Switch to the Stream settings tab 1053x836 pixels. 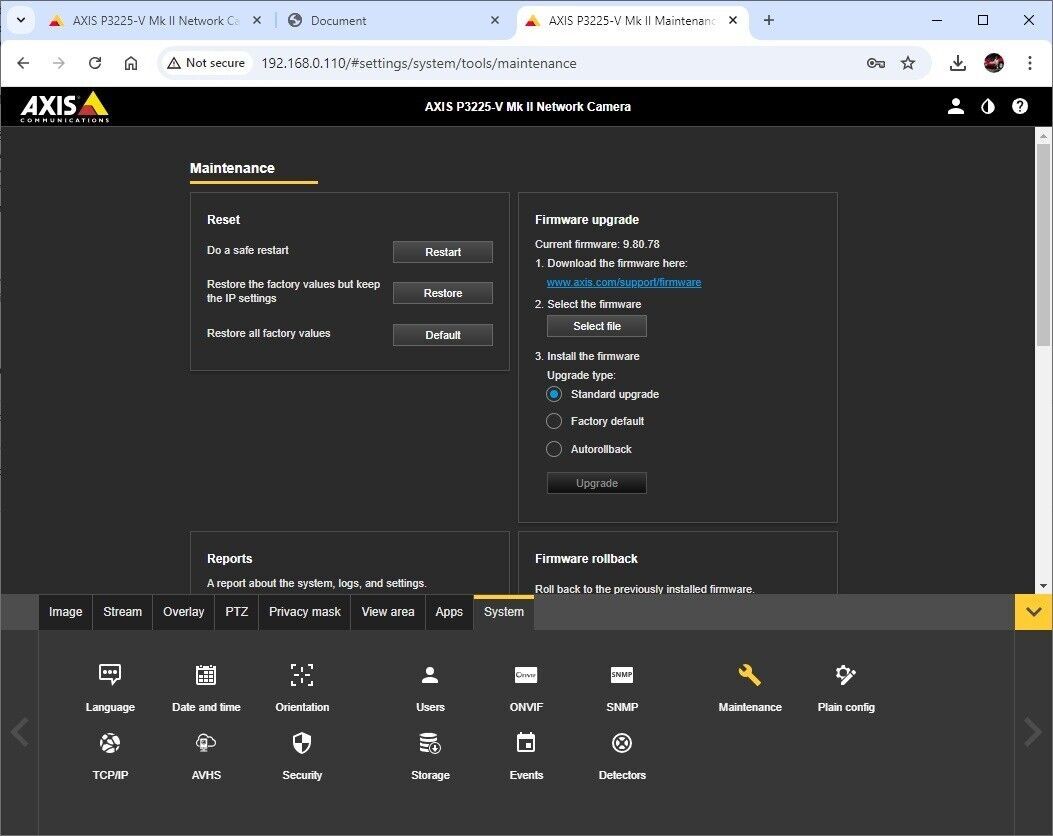tap(122, 612)
